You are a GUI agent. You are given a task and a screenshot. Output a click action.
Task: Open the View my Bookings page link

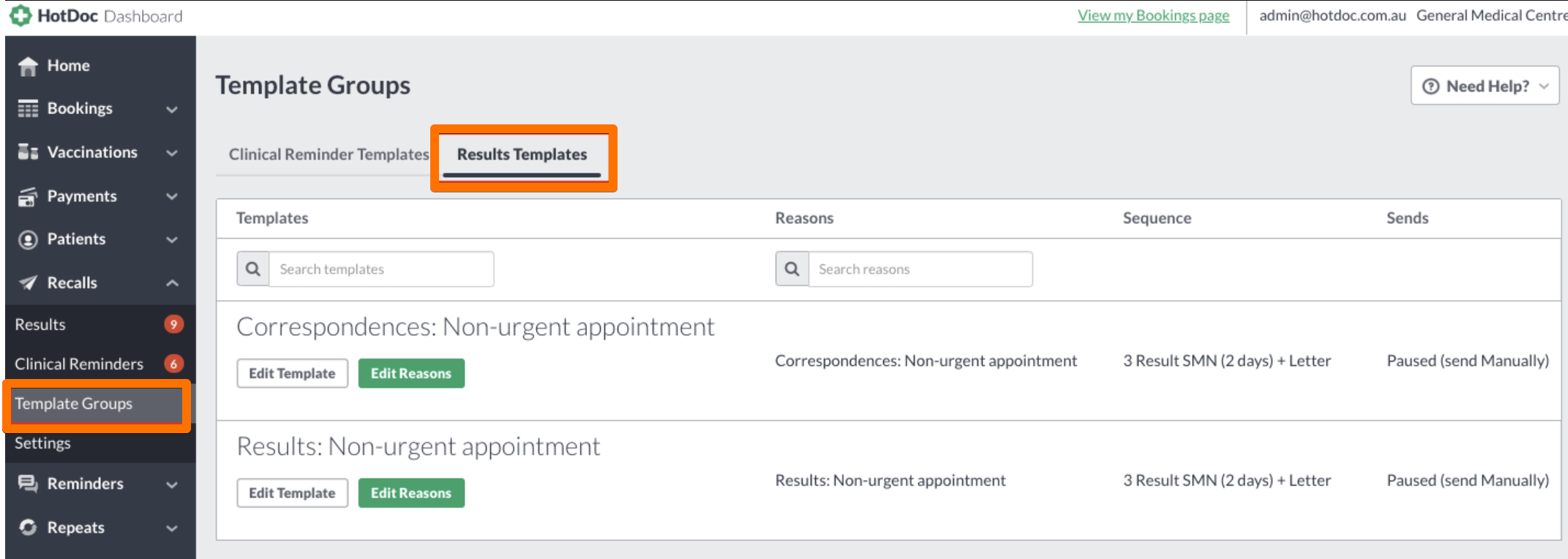(1153, 15)
